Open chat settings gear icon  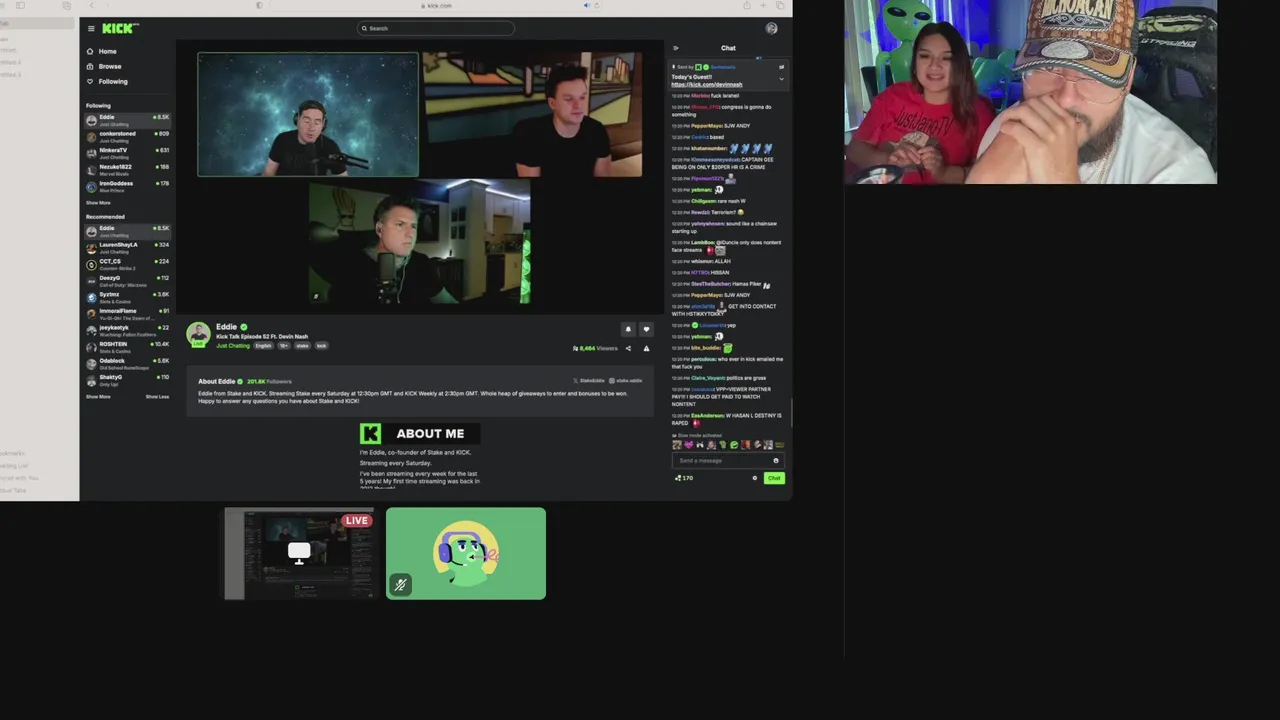755,478
